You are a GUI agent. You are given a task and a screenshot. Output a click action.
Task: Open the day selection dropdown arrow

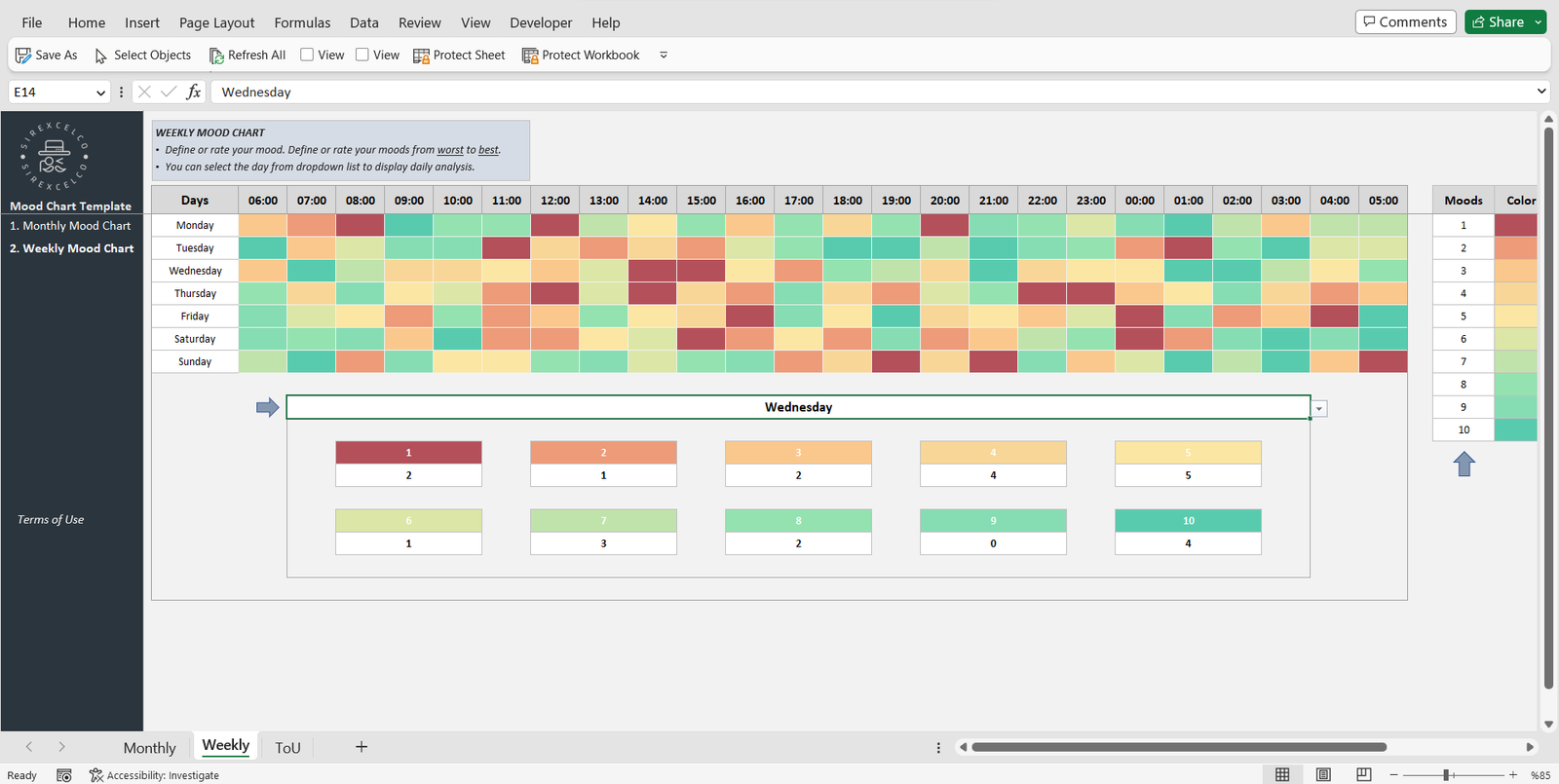tap(1319, 409)
